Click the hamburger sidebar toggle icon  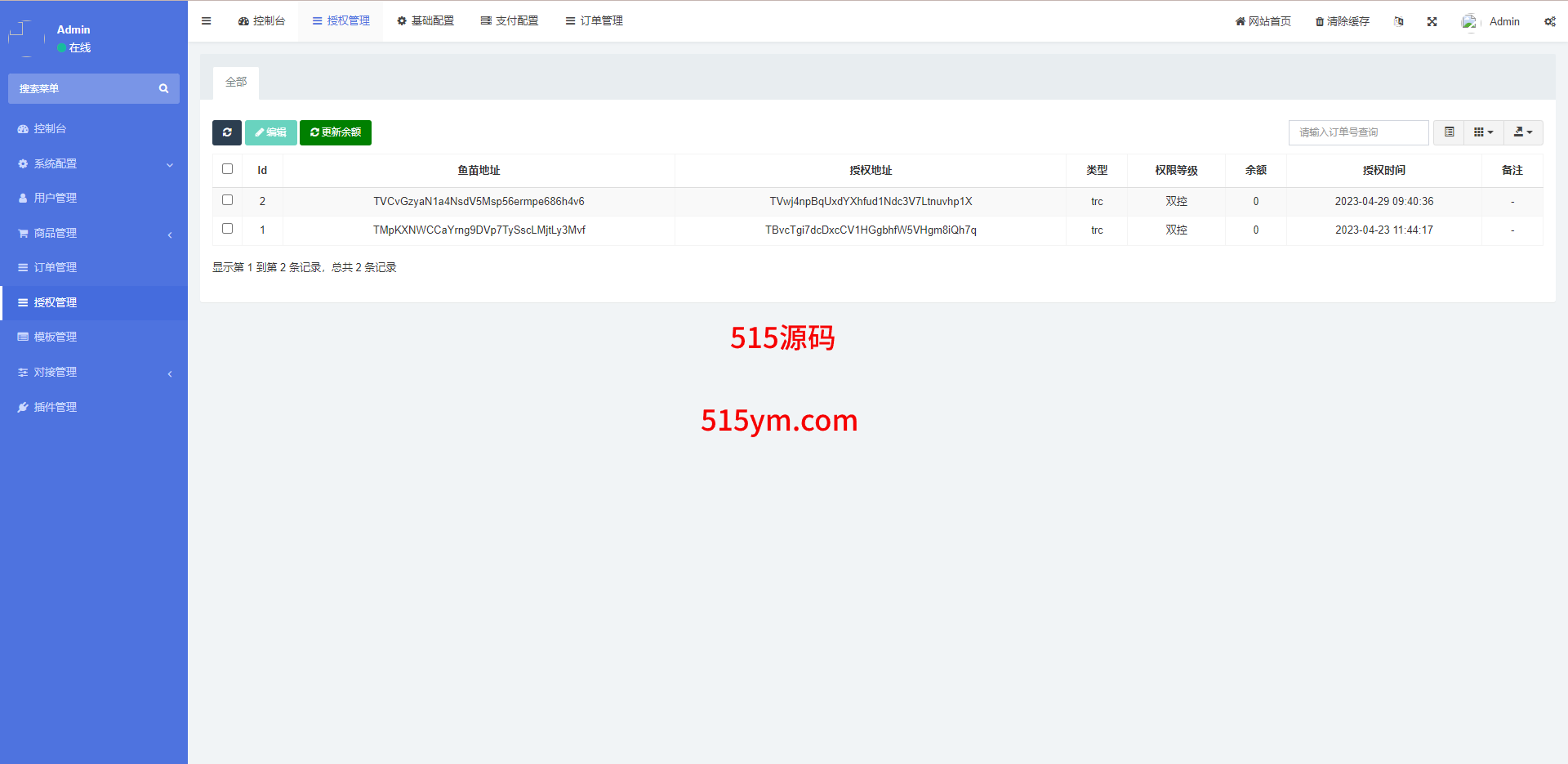pos(206,21)
